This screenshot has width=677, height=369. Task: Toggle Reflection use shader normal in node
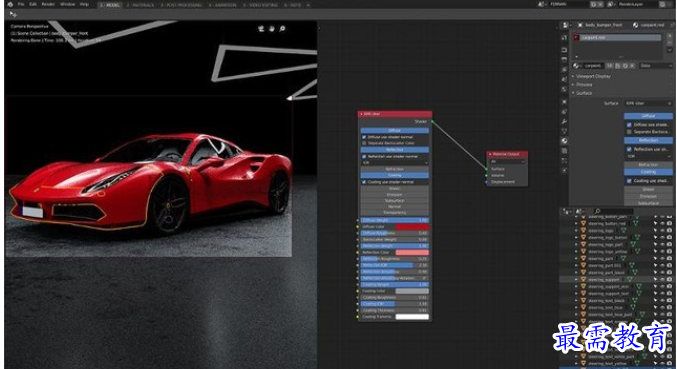[364, 156]
